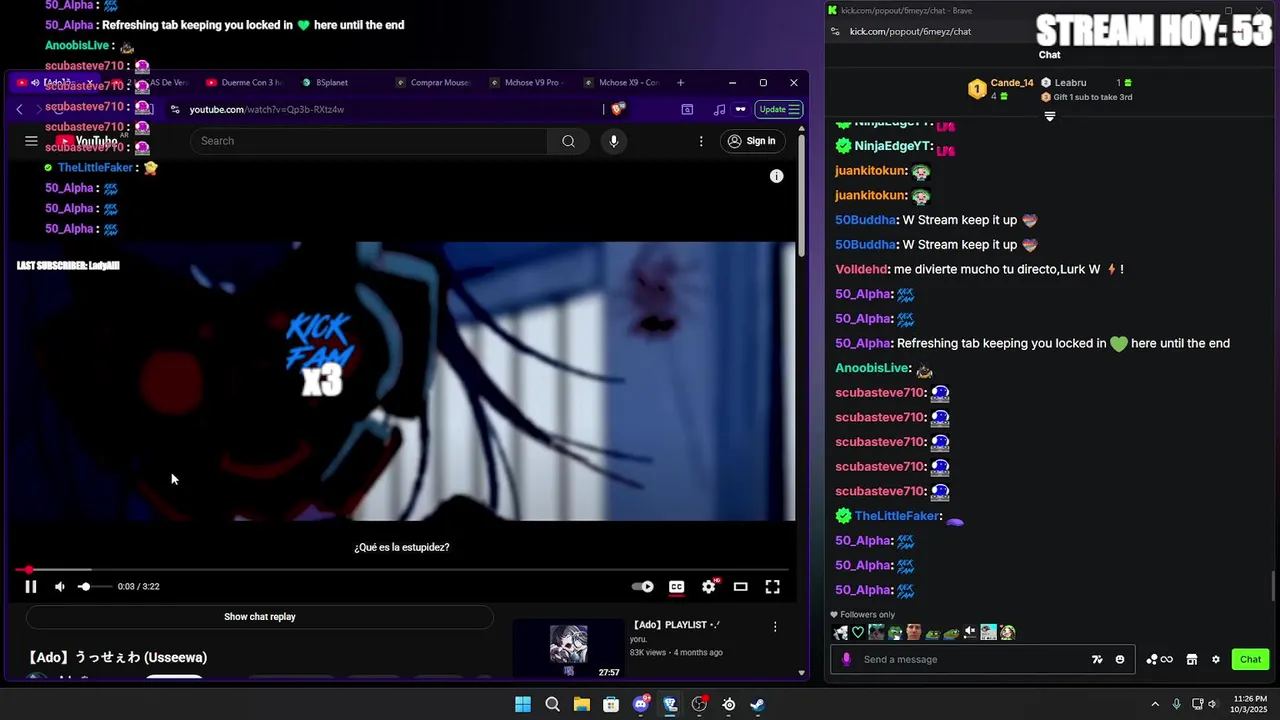The width and height of the screenshot is (1280, 720).
Task: Click the YouTube search magnifier button
Action: pyautogui.click(x=568, y=141)
